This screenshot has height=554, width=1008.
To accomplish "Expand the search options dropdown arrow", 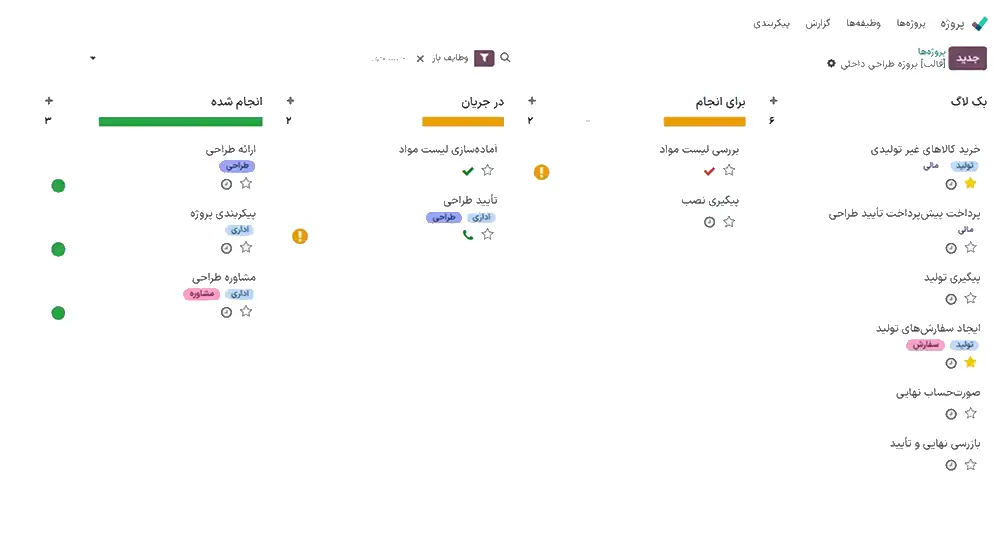I will (93, 58).
